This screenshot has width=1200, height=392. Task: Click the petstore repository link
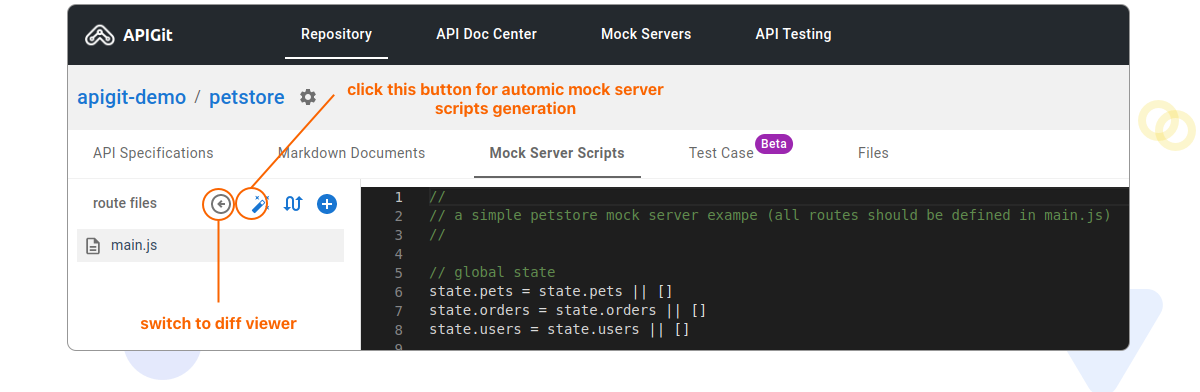click(247, 97)
